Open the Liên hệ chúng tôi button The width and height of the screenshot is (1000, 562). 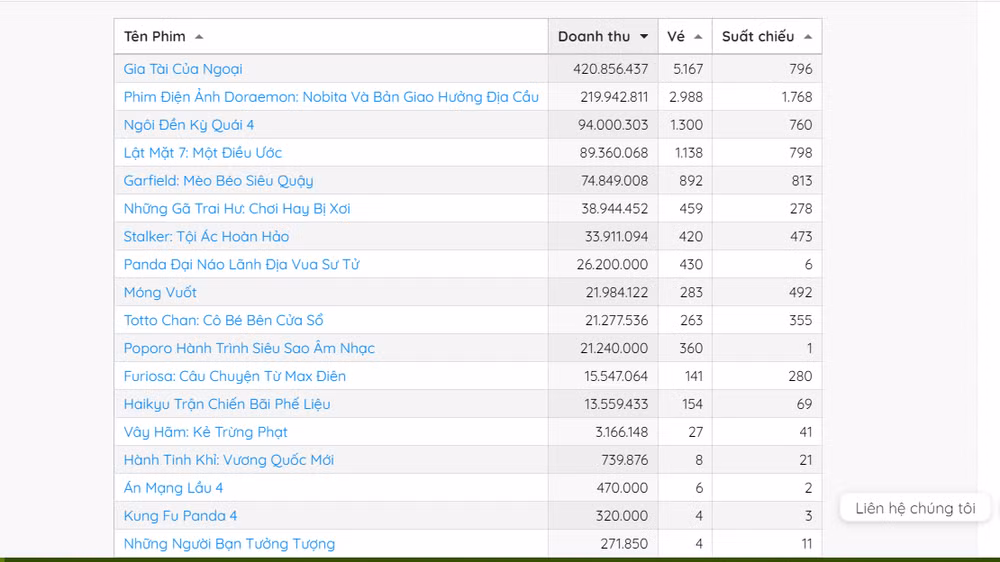click(915, 508)
